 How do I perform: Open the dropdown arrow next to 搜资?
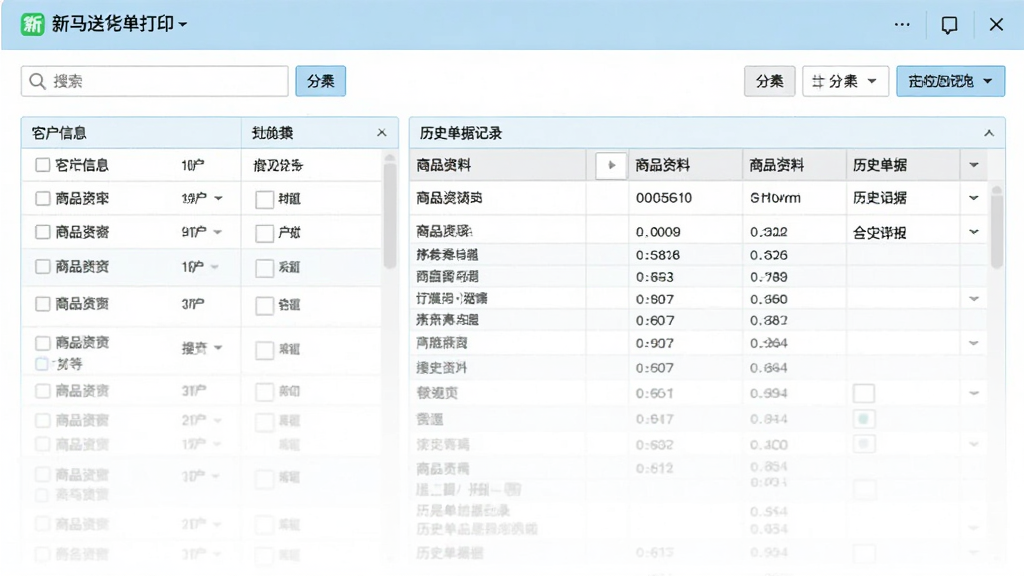(218, 348)
